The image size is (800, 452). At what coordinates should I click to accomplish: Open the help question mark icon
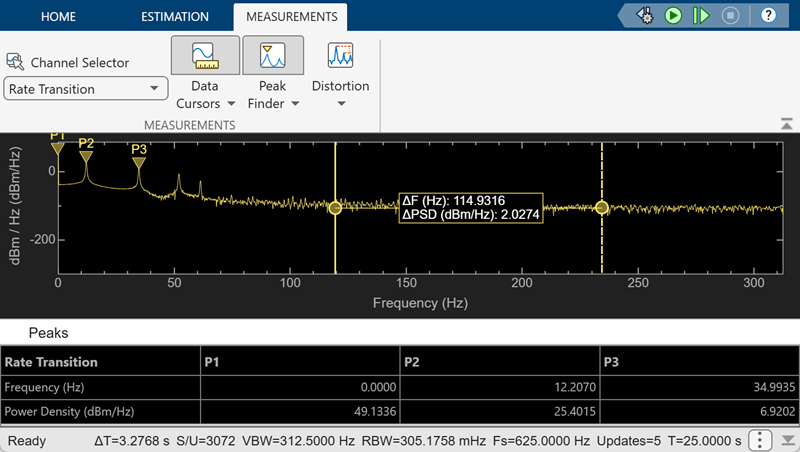[768, 15]
